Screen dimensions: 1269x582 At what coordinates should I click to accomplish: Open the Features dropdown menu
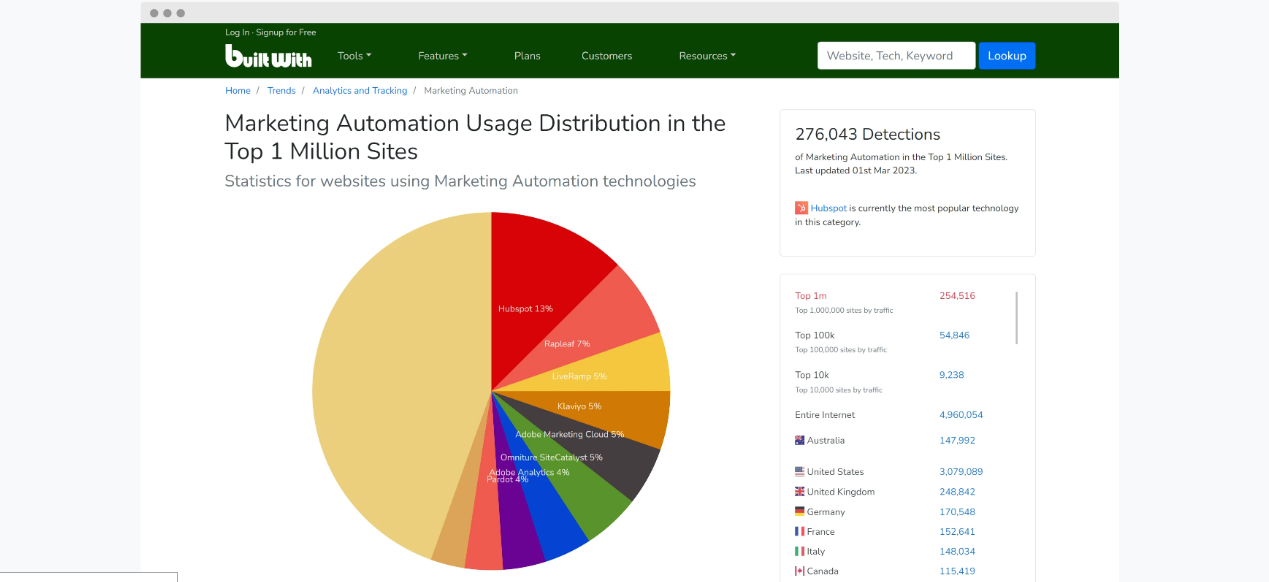[442, 56]
